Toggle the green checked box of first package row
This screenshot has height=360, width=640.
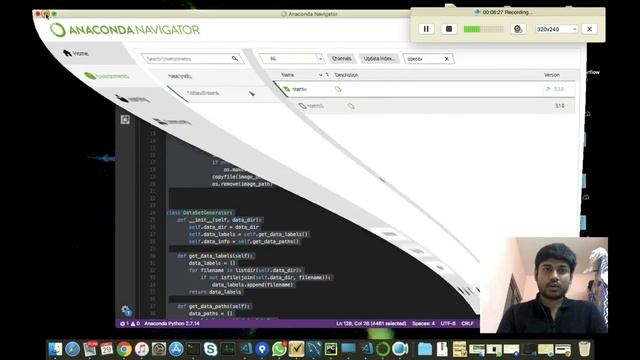click(287, 89)
